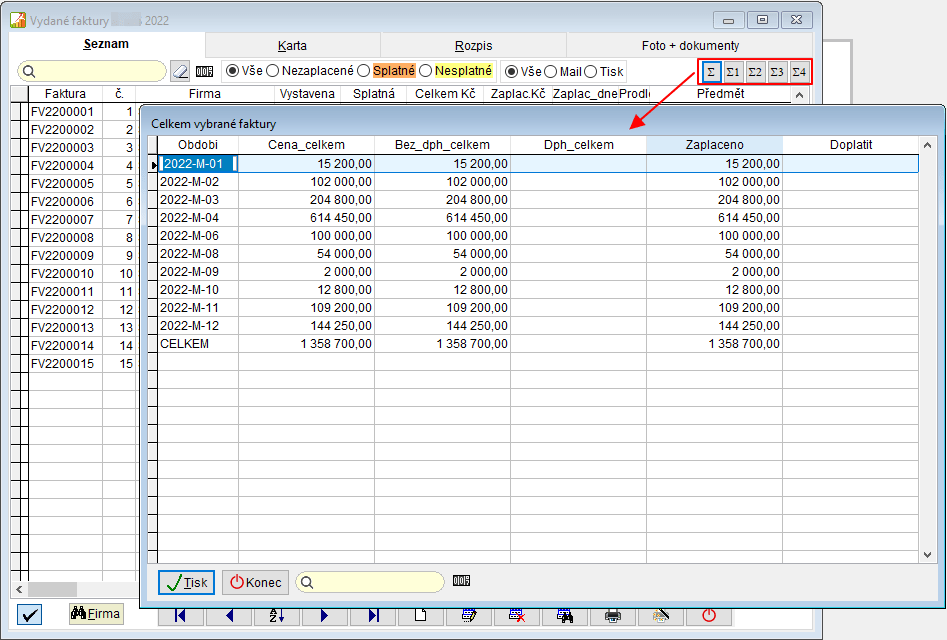Select the Nezaplacené radio button
Image resolution: width=947 pixels, height=640 pixels.
click(272, 71)
